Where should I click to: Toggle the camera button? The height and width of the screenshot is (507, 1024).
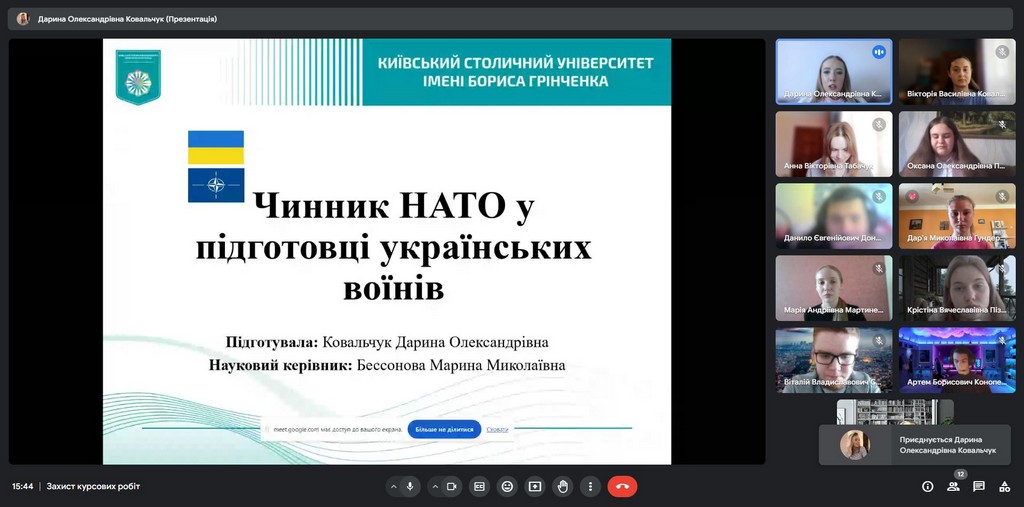(452, 486)
